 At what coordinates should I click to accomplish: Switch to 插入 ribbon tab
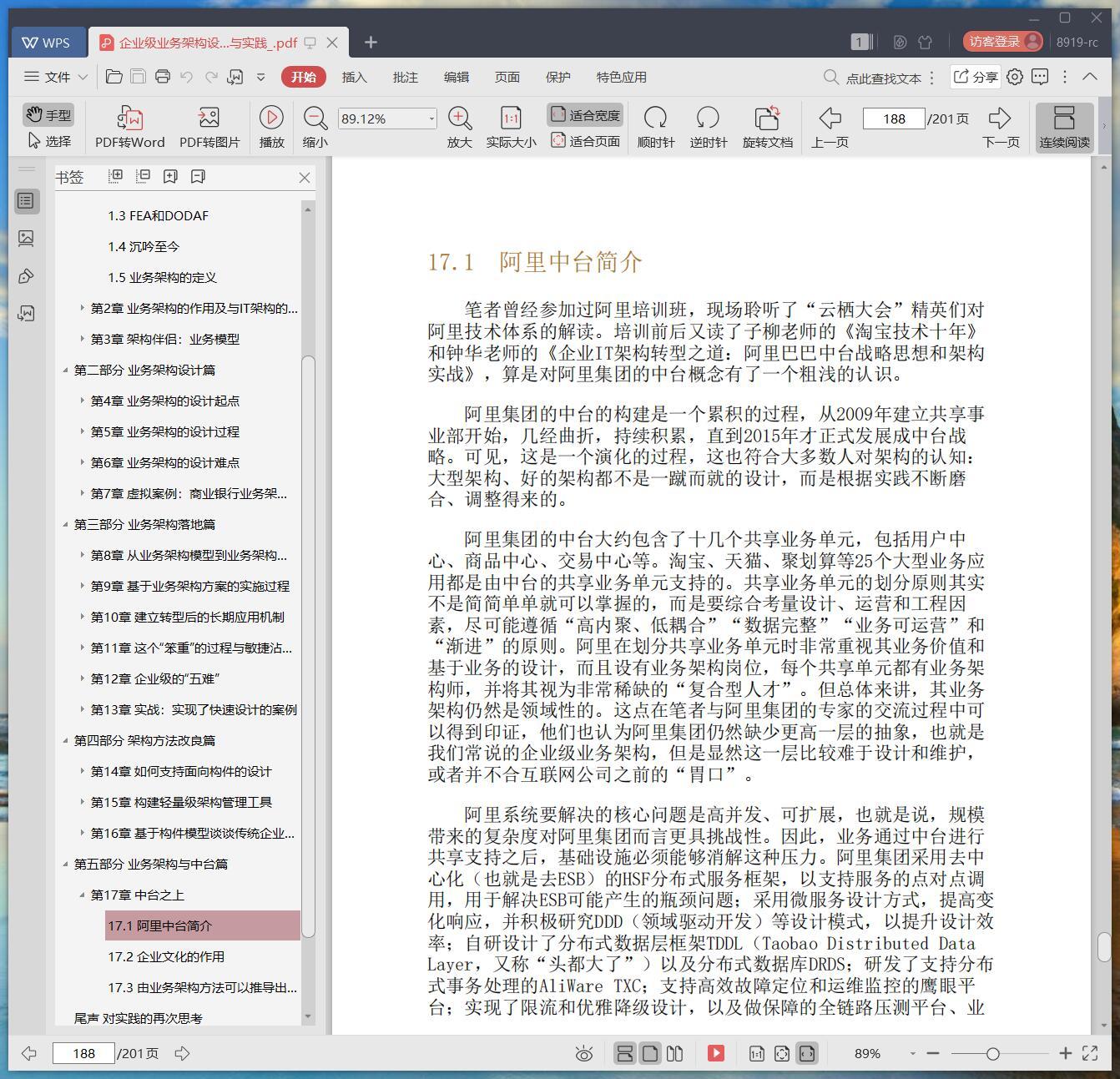coord(354,77)
